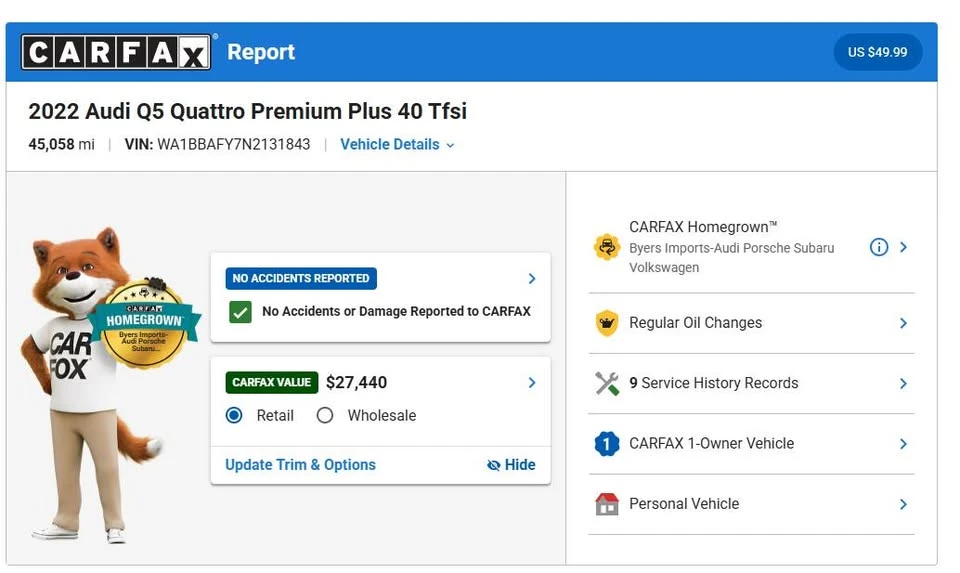Click the Regular Oil Changes text
The width and height of the screenshot is (960, 573).
point(696,323)
